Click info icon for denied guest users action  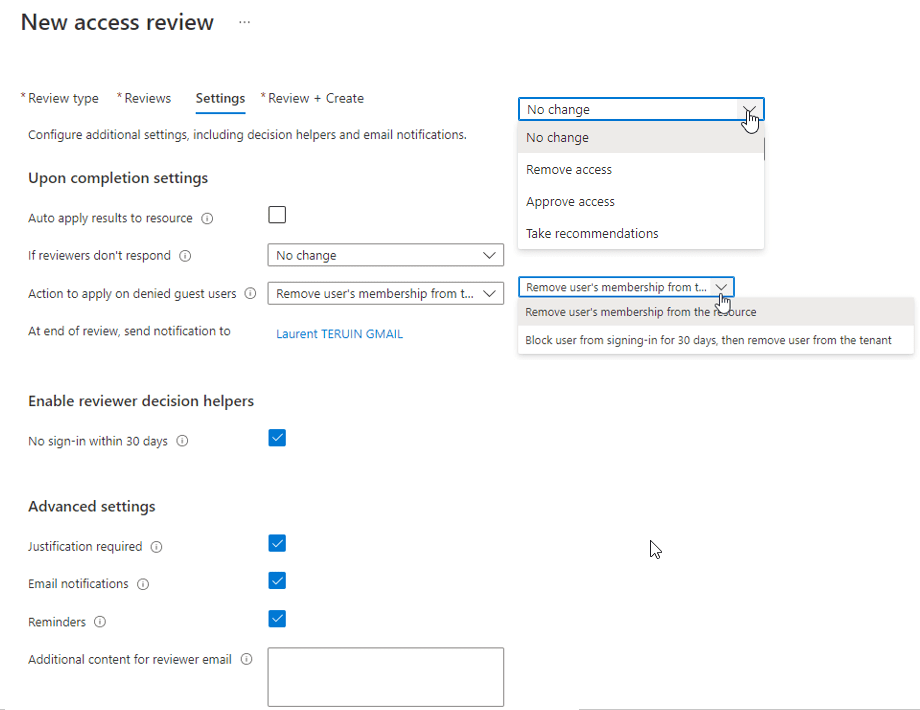250,294
